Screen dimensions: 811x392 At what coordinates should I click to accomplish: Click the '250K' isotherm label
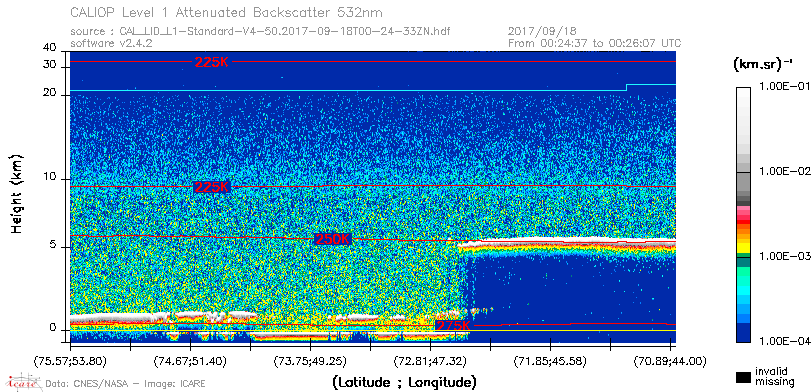[x=333, y=239]
